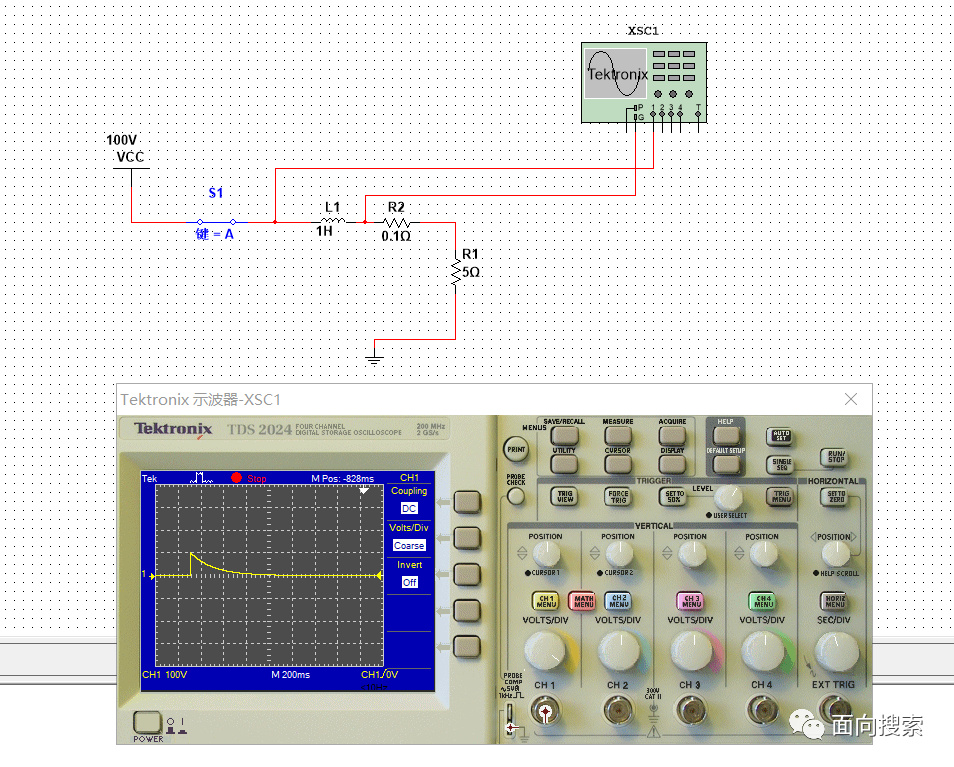
Task: Click the SINGLE SEQ button
Action: [x=781, y=465]
